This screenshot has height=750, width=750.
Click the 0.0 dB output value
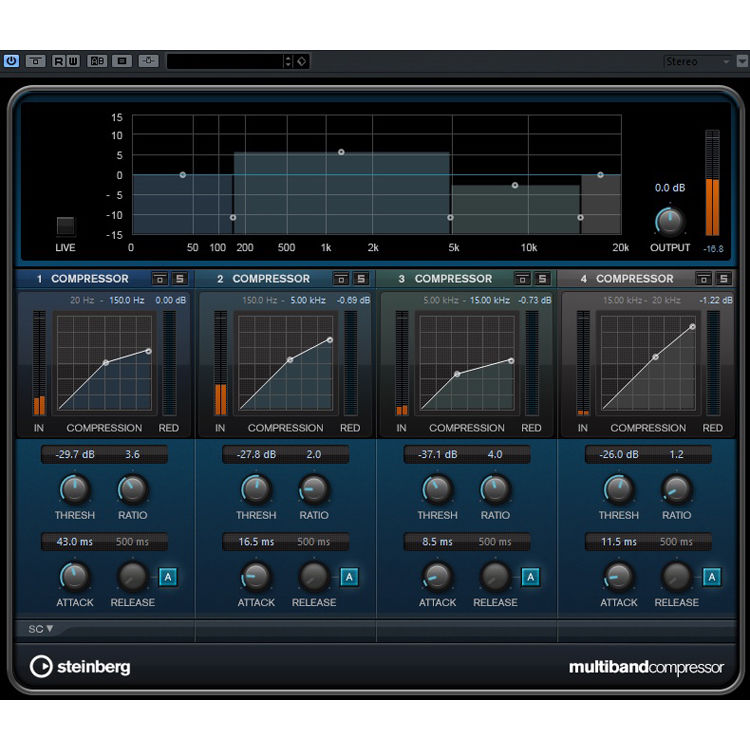(x=670, y=188)
